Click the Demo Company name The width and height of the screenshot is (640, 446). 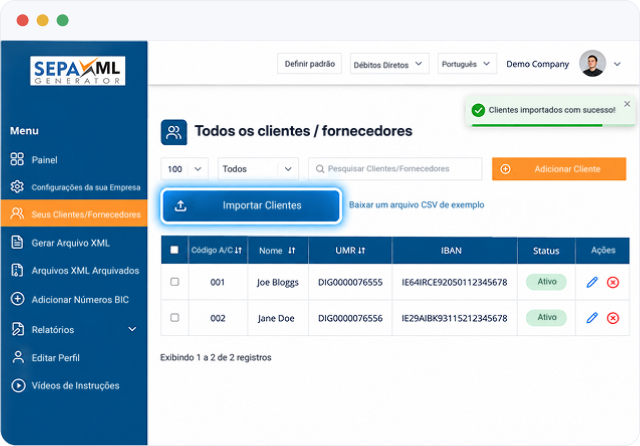(x=538, y=64)
